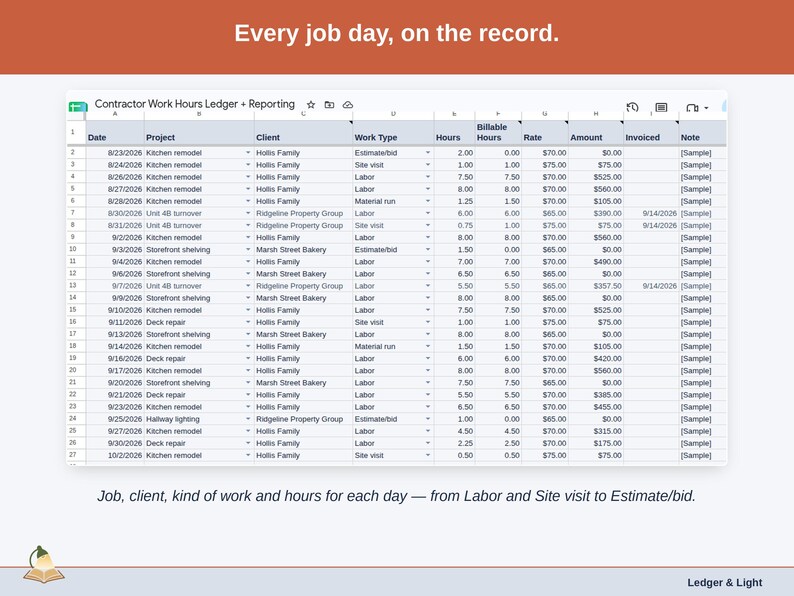794x596 pixels.
Task: Click hours cell 2.25 in 9/30/2026 row
Action: (454, 443)
